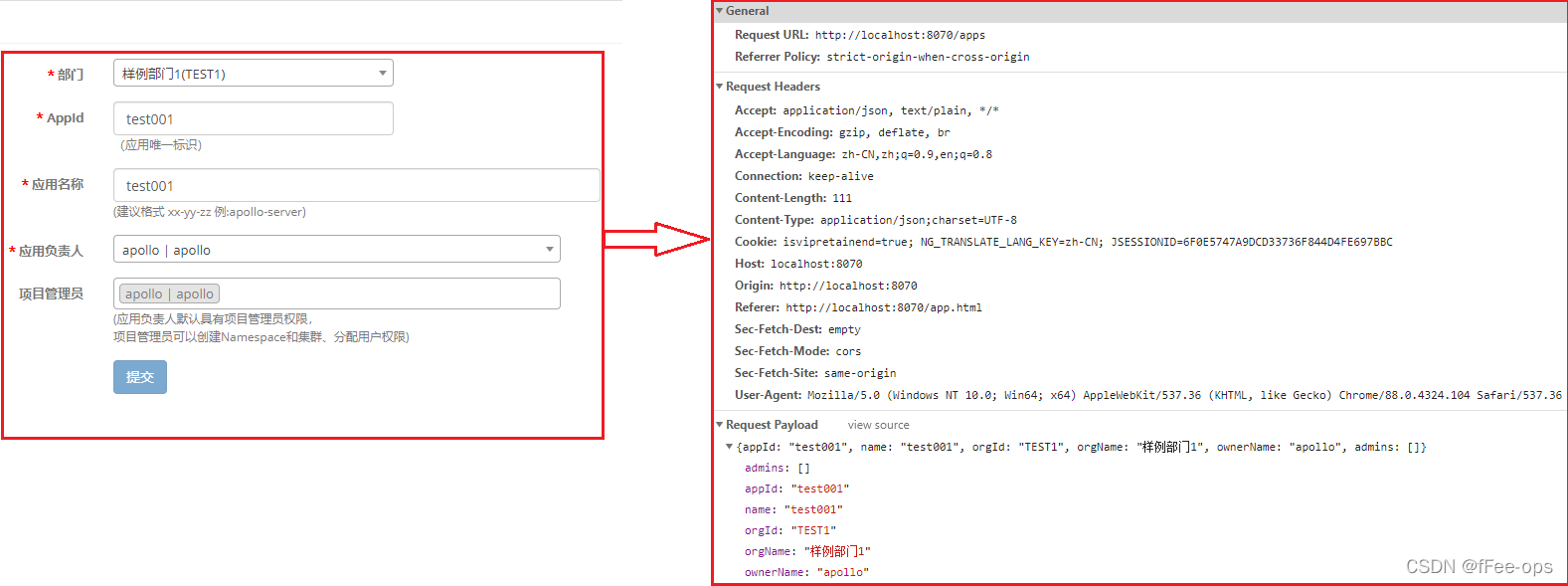Click the 应用名称 input field
Viewport: 1568px width, 586px height.
(357, 185)
